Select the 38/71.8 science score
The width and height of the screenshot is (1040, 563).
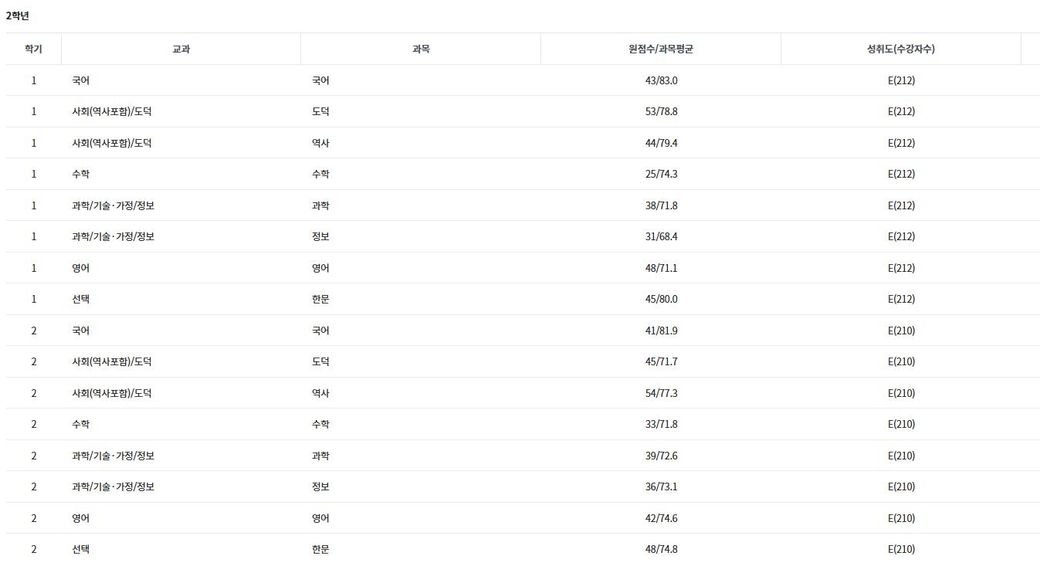661,205
